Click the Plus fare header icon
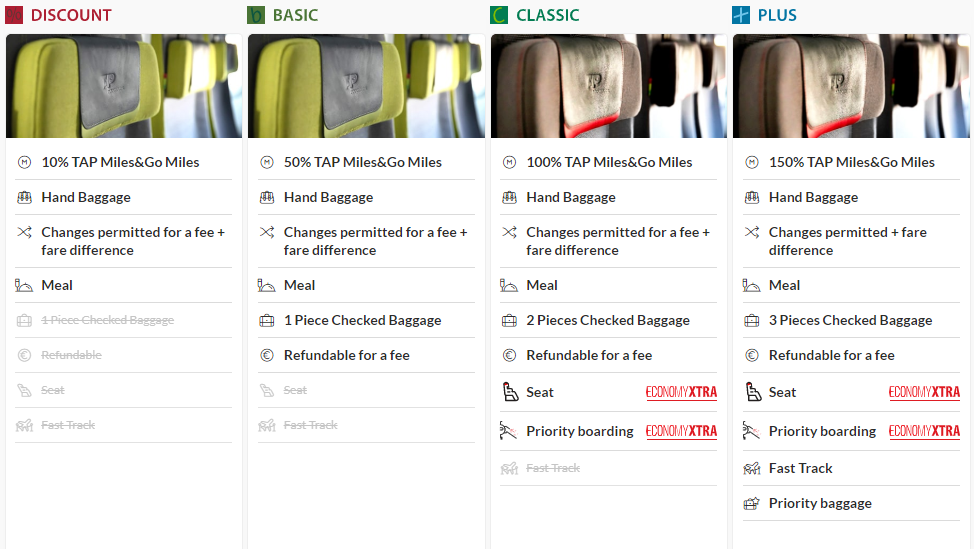 coord(741,15)
